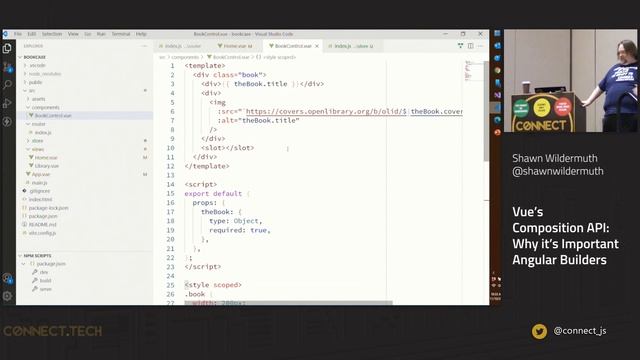Click the Explorer panel more actions ellipsis

point(144,46)
